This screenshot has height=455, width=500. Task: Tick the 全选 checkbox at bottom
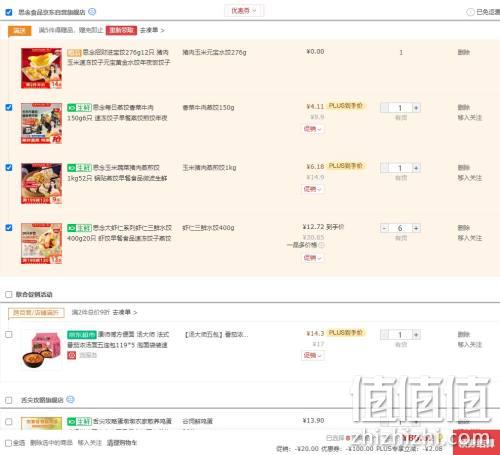point(9,443)
